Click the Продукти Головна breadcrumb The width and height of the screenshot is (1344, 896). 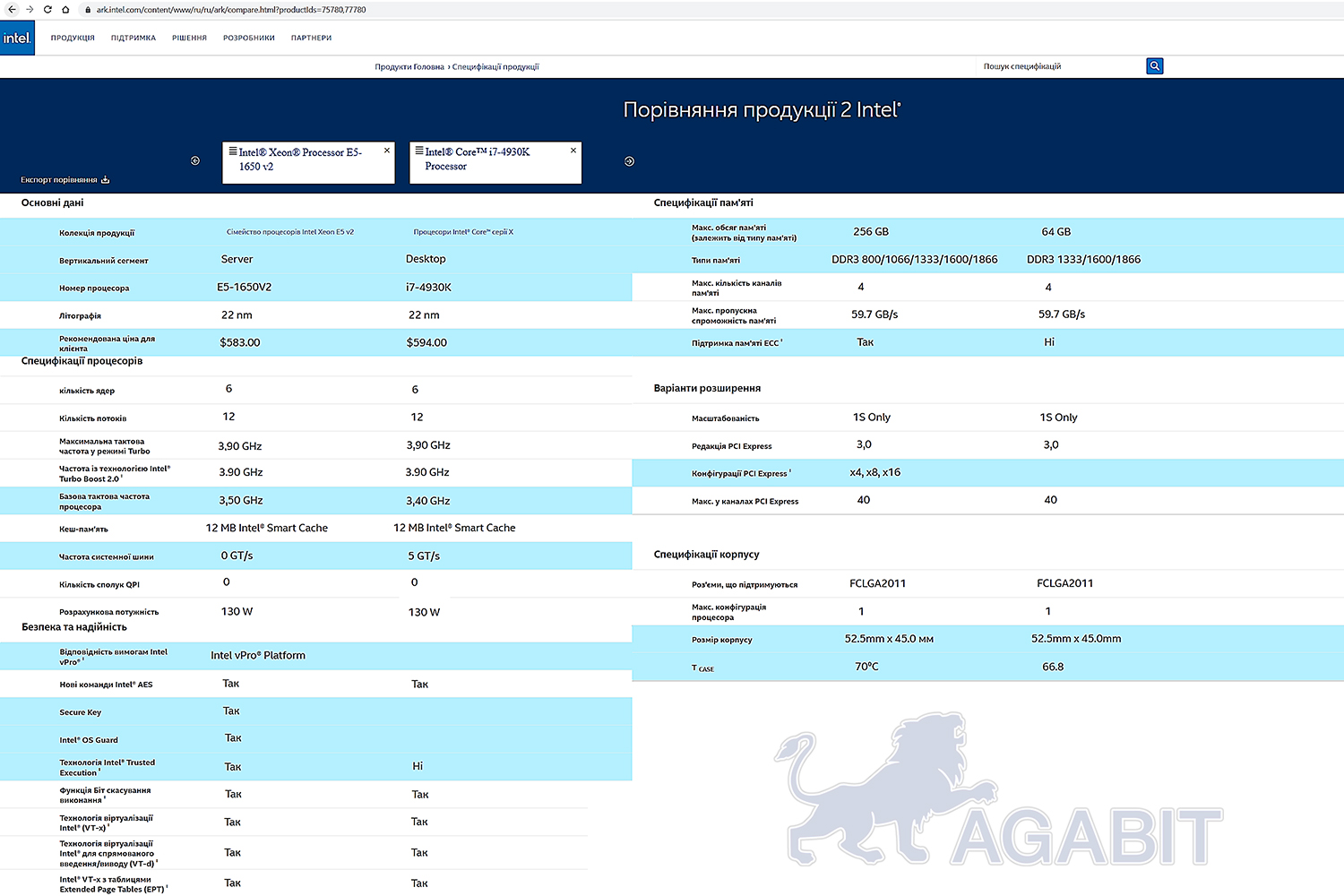pos(409,67)
